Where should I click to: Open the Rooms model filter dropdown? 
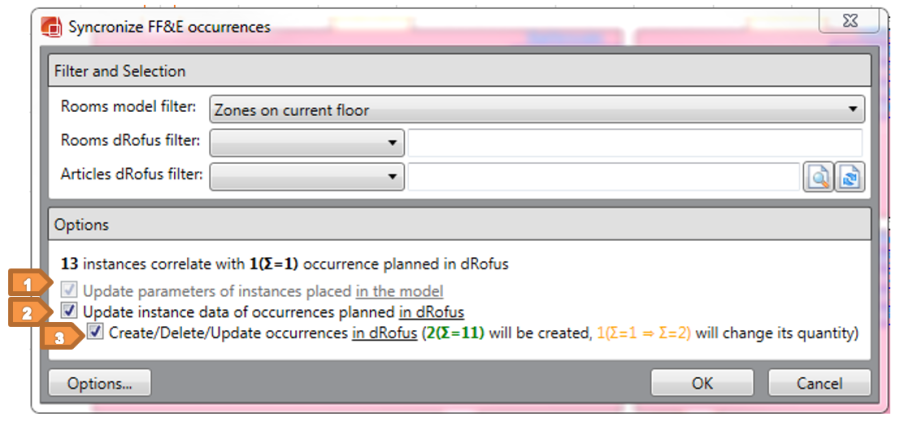click(x=536, y=108)
